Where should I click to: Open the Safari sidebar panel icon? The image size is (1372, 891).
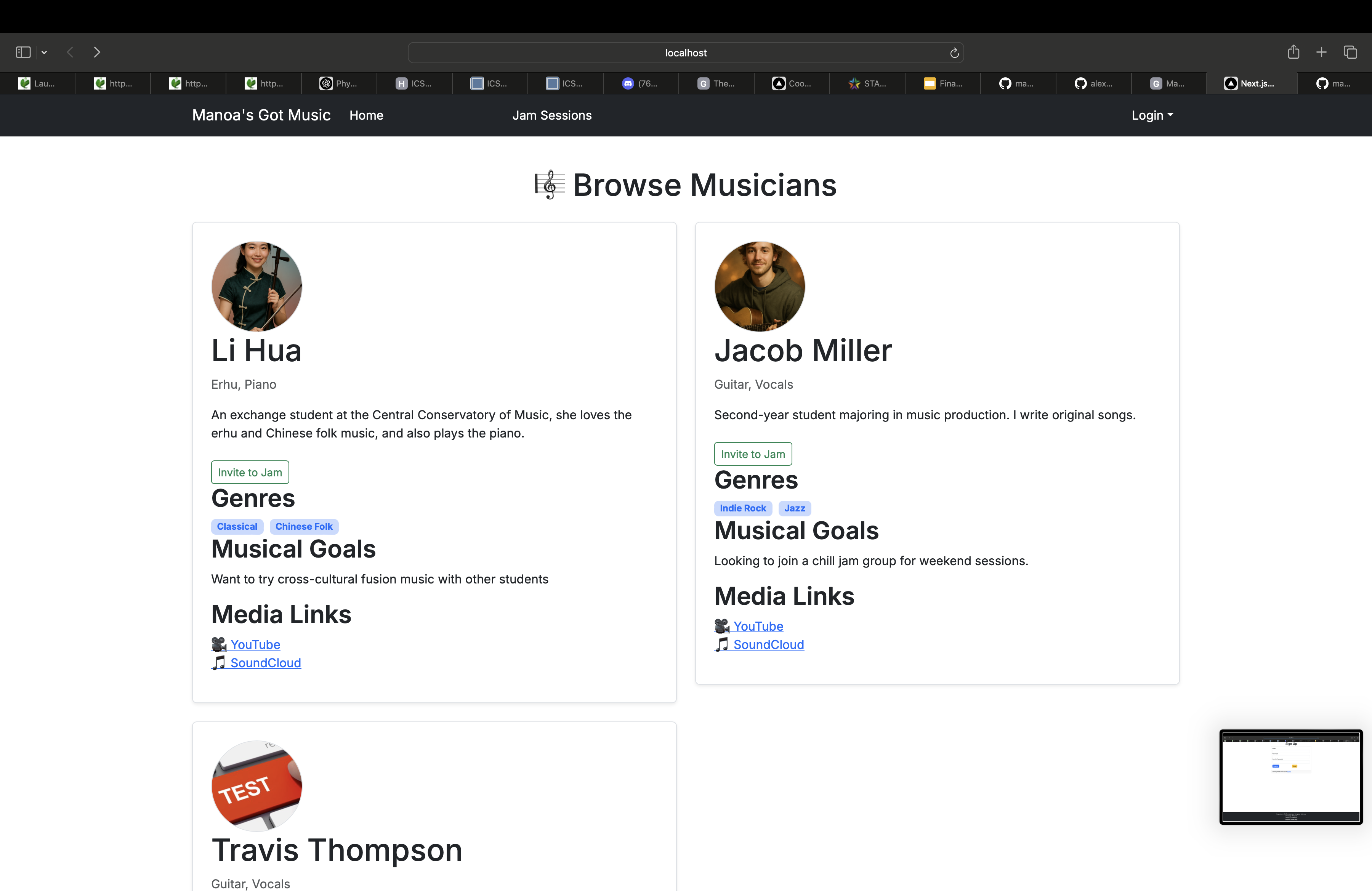(x=23, y=52)
